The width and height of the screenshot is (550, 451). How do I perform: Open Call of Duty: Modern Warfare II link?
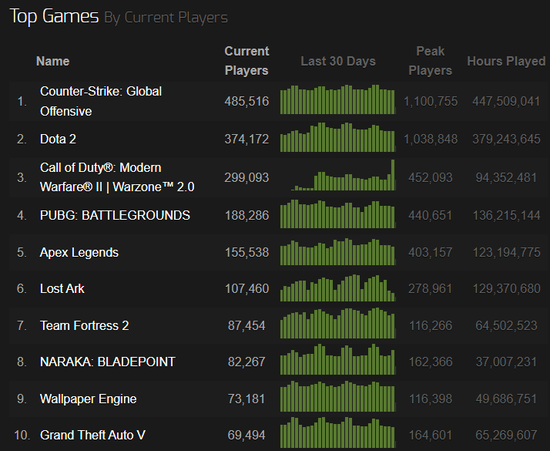coord(117,177)
